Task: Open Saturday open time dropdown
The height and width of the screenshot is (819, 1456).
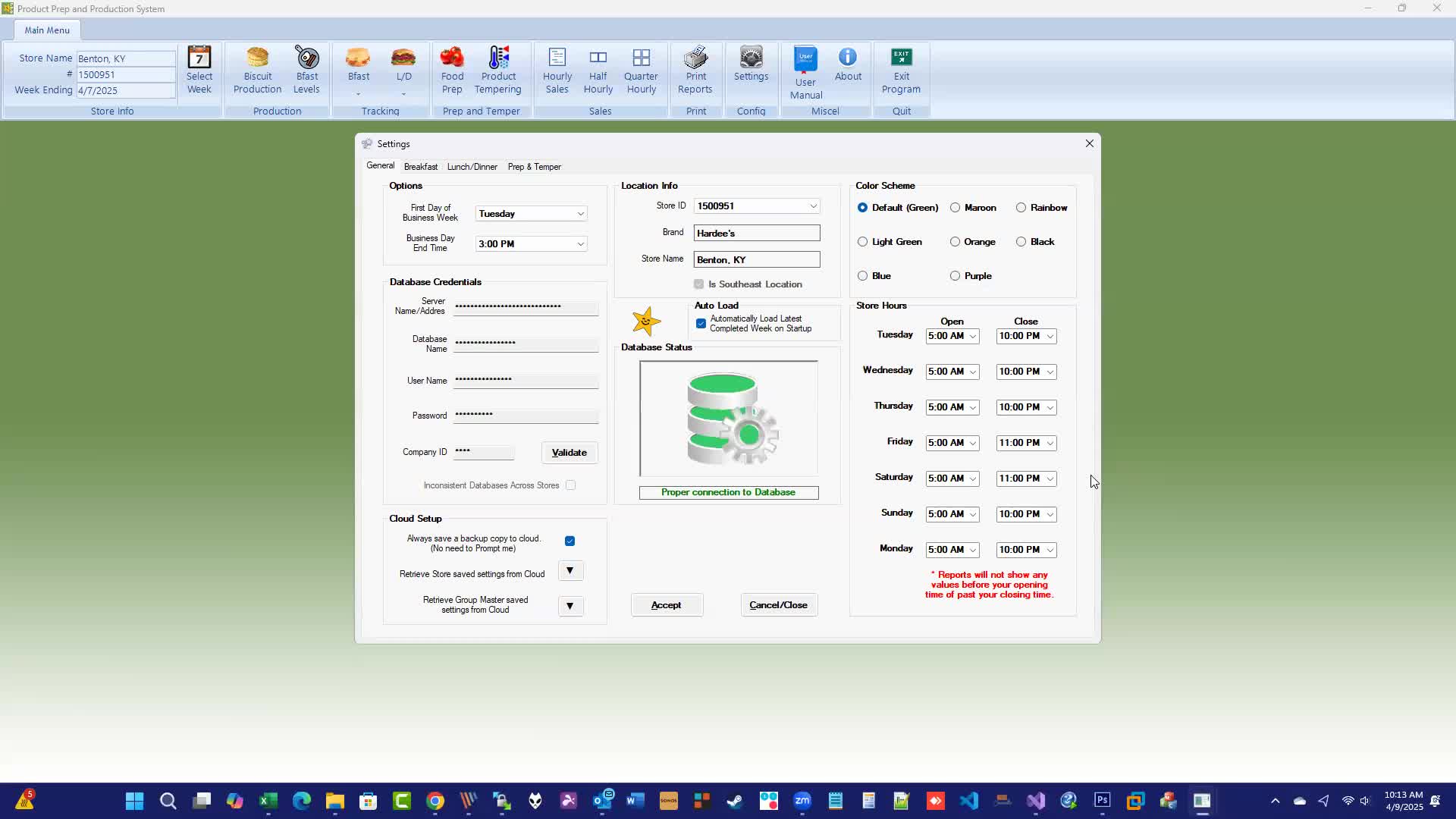Action: [952, 479]
